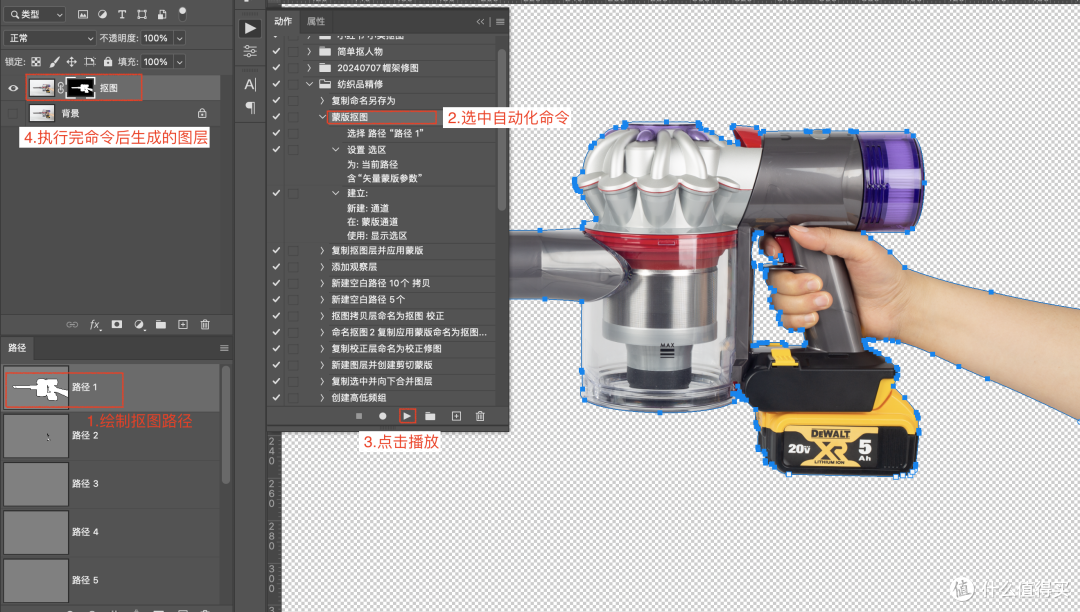Image resolution: width=1080 pixels, height=612 pixels.
Task: Open the 填充 fill slider arrow
Action: [x=179, y=62]
